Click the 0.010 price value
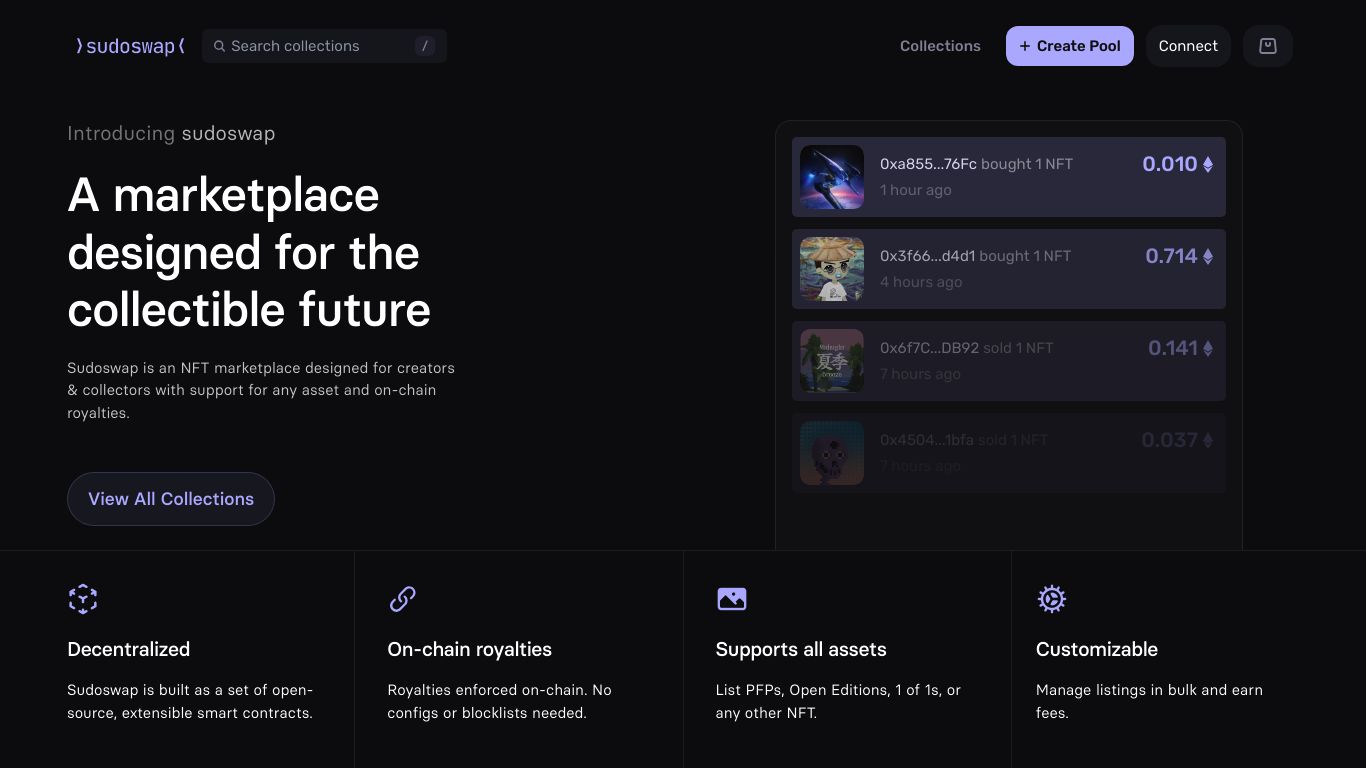 pos(1169,164)
